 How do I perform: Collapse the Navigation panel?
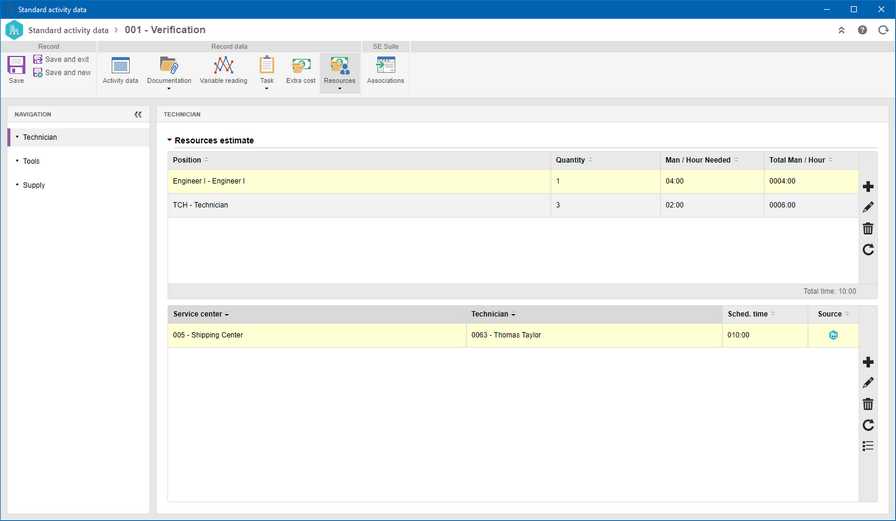point(138,114)
